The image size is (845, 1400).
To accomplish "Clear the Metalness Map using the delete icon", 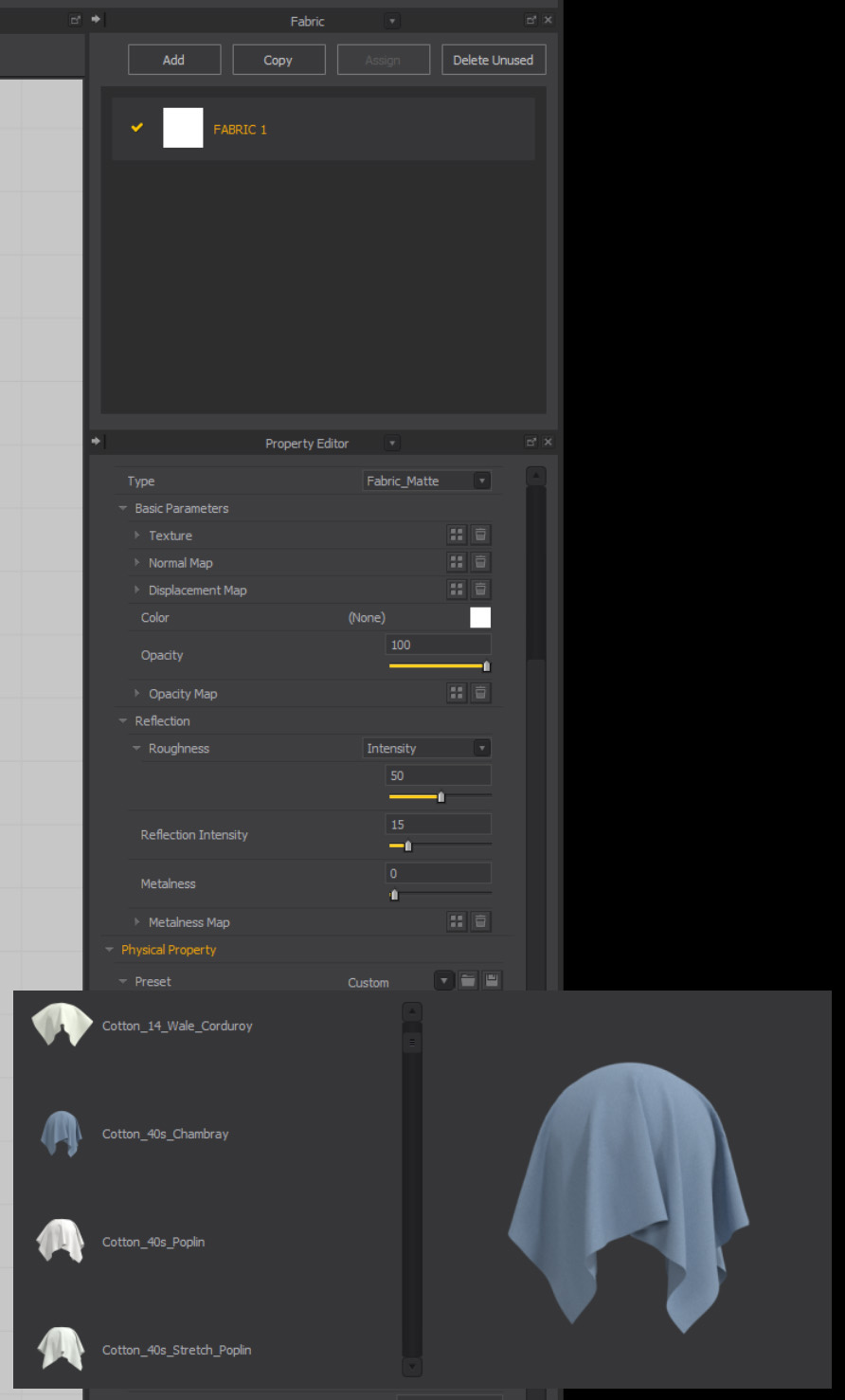I will [480, 920].
